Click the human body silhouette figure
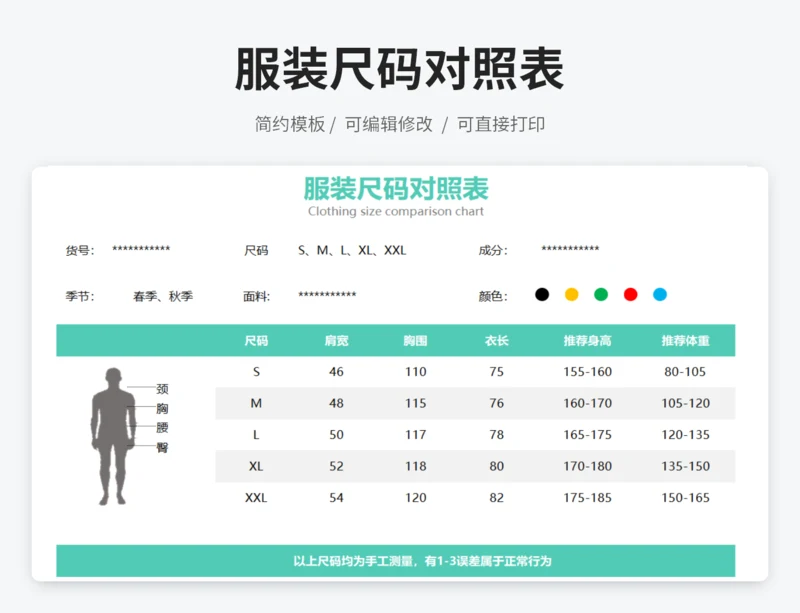 pos(113,436)
